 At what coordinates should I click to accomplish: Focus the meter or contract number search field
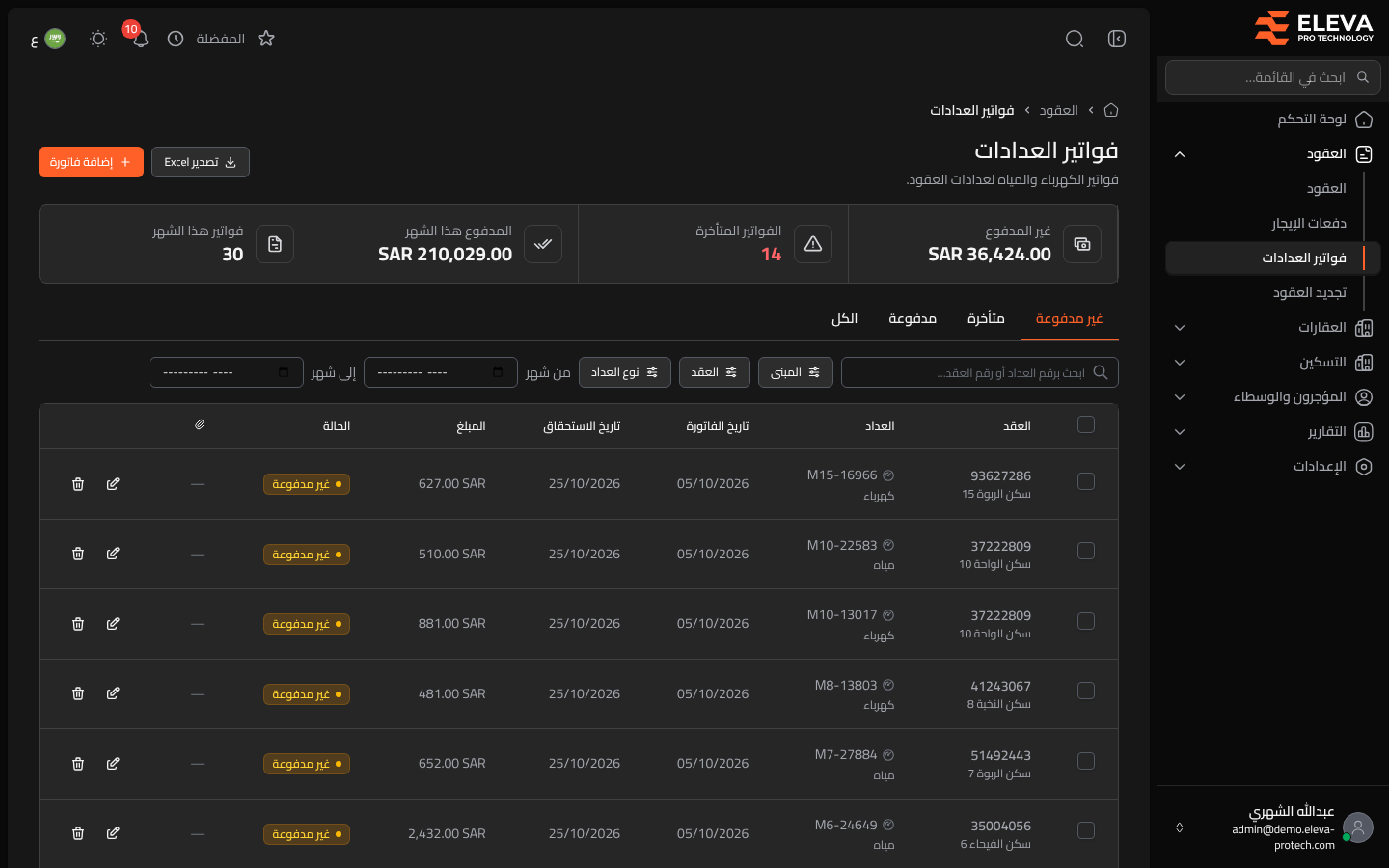(980, 372)
